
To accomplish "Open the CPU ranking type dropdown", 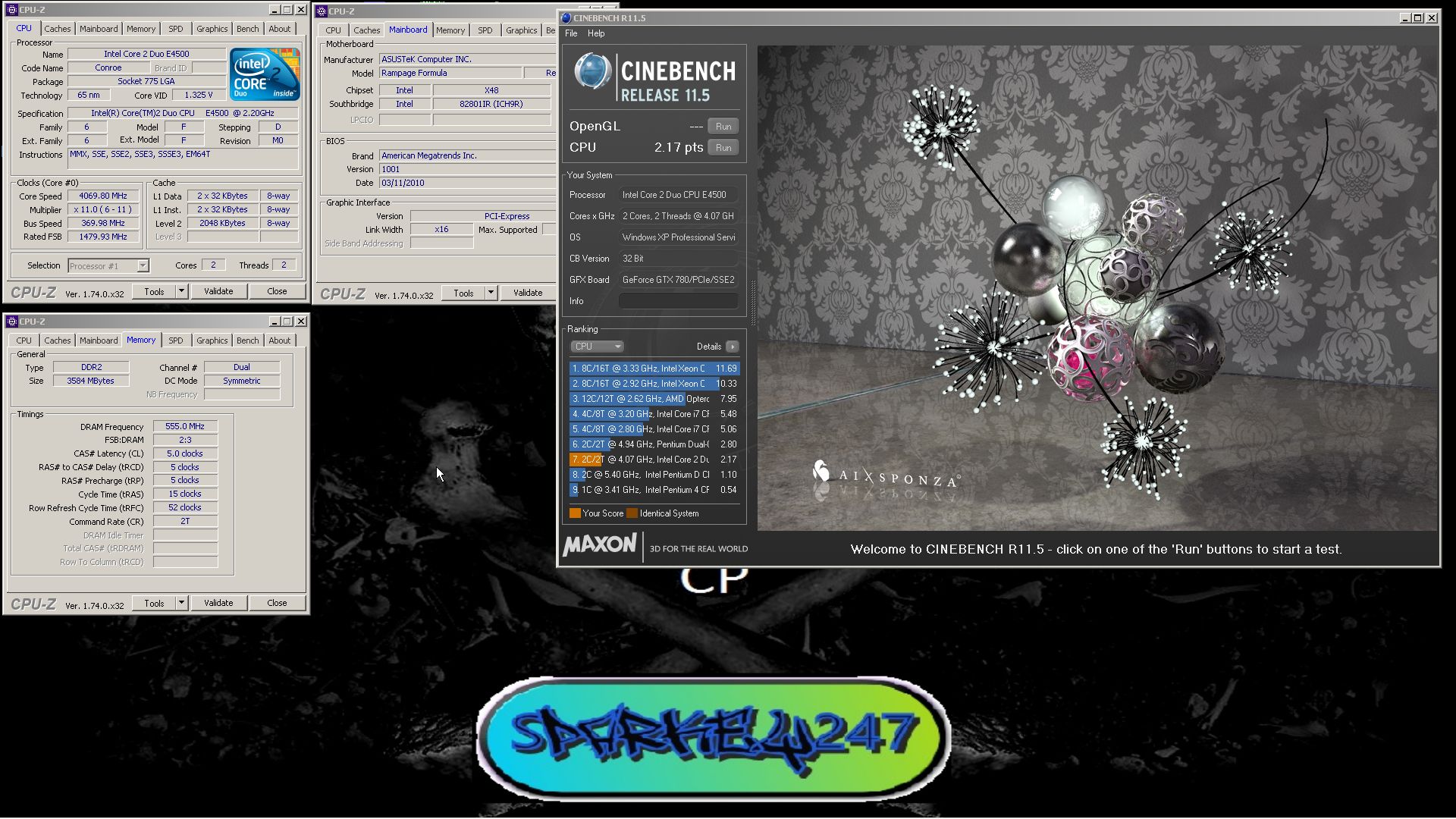I will [x=597, y=347].
